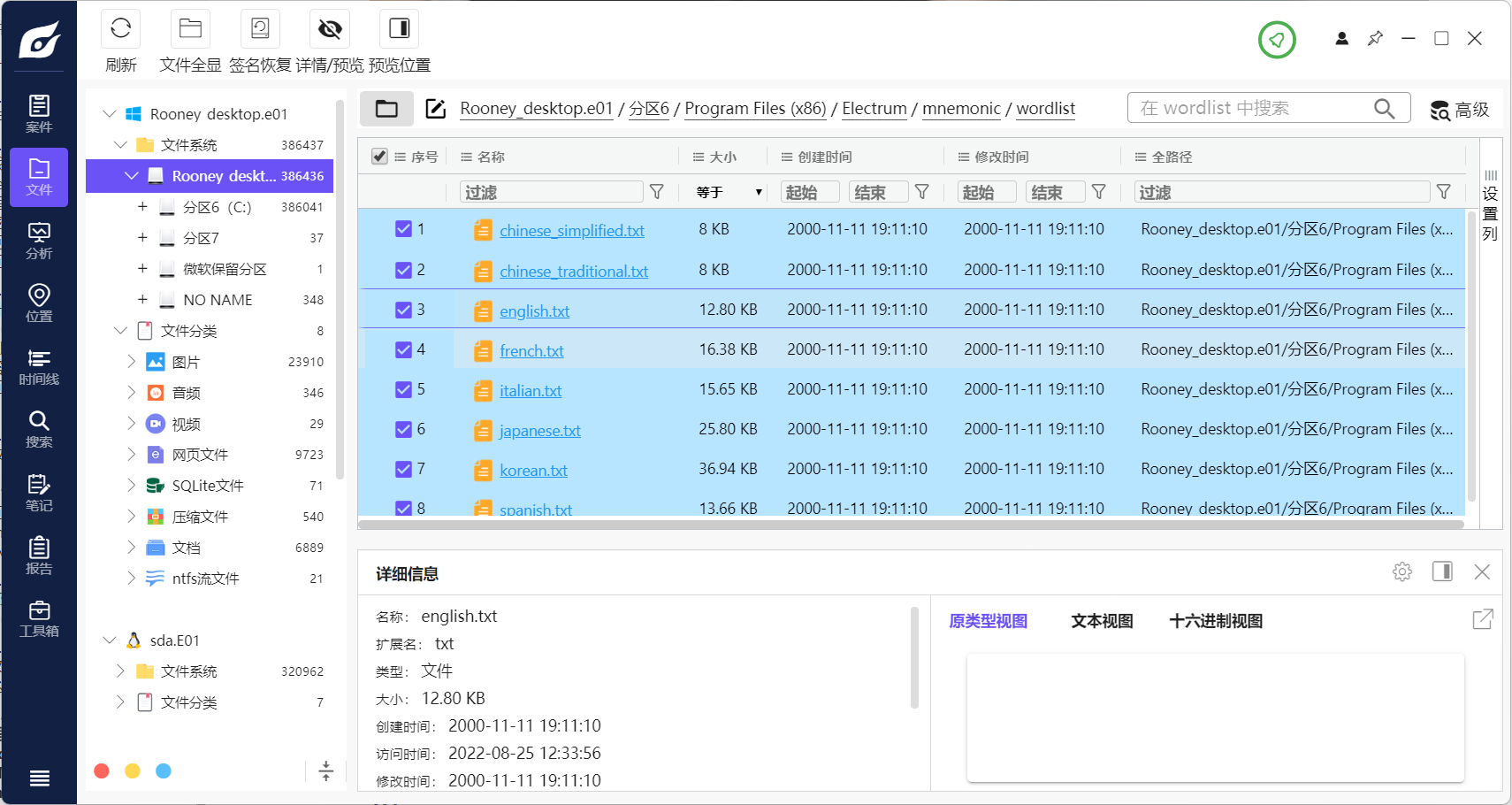This screenshot has width=1512, height=805.
Task: Click the Refresh (刷新) toolbar icon
Action: click(x=121, y=28)
